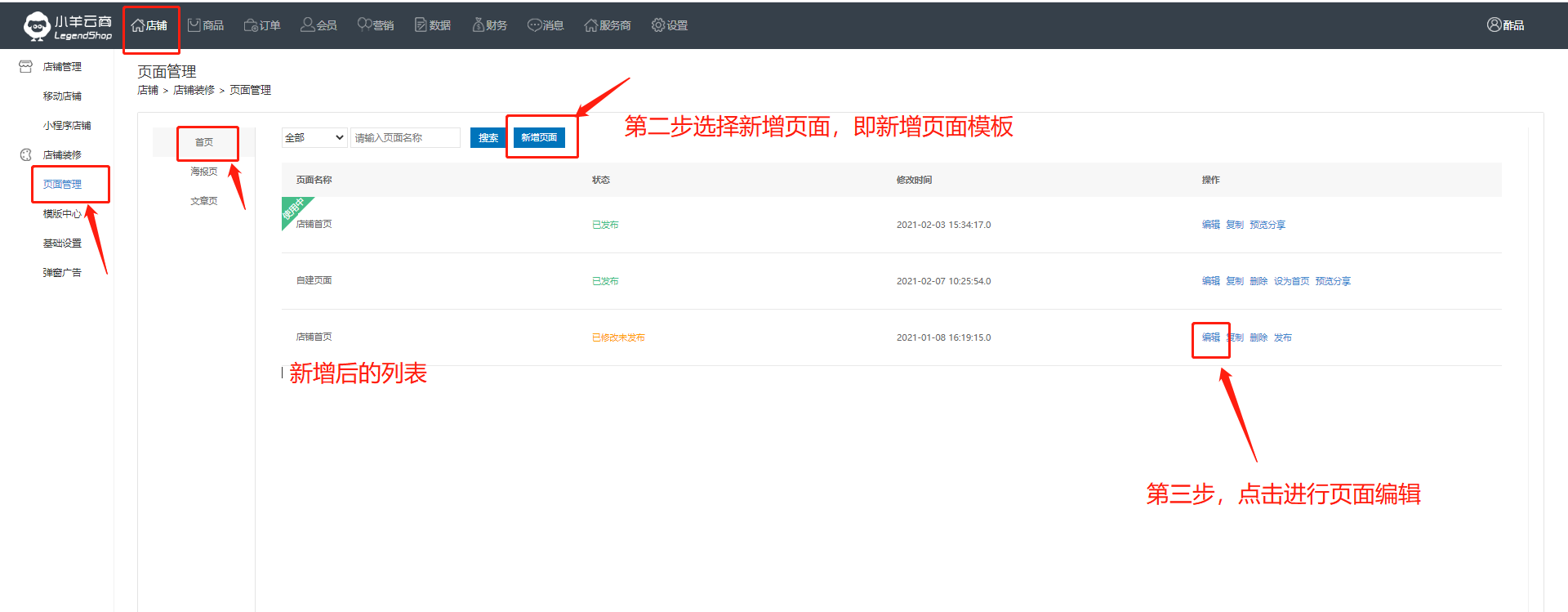Click the 新增页面 button
This screenshot has height=612, width=1568.
(539, 138)
